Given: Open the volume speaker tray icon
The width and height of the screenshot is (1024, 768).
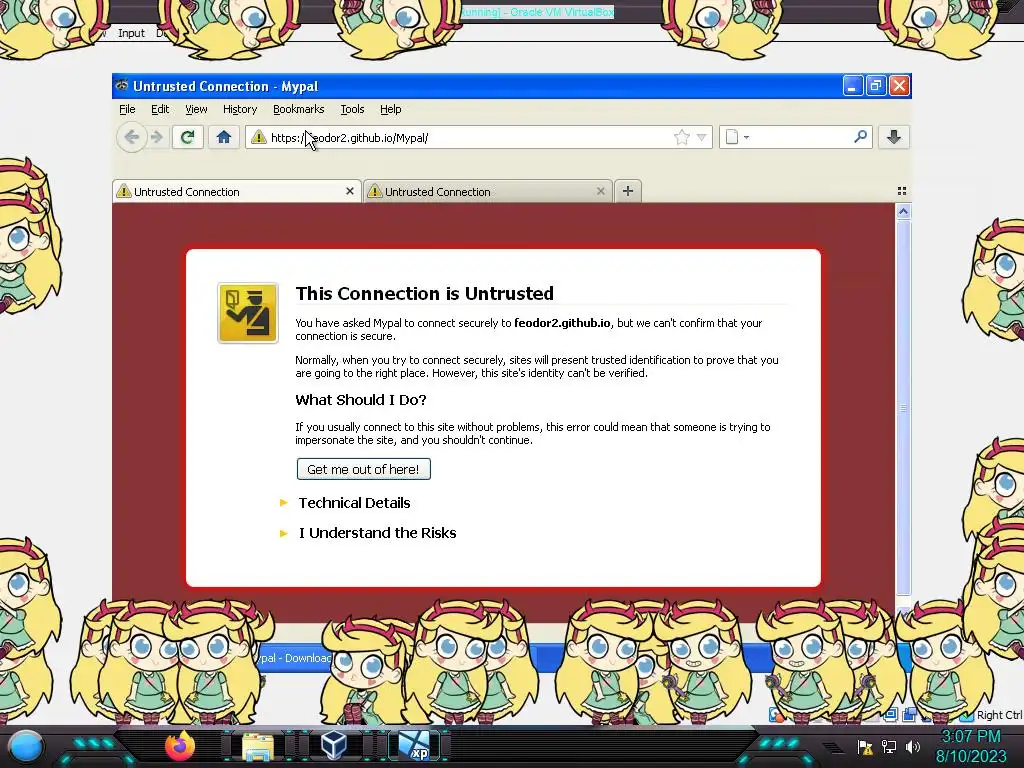Looking at the screenshot, I should pos(913,746).
